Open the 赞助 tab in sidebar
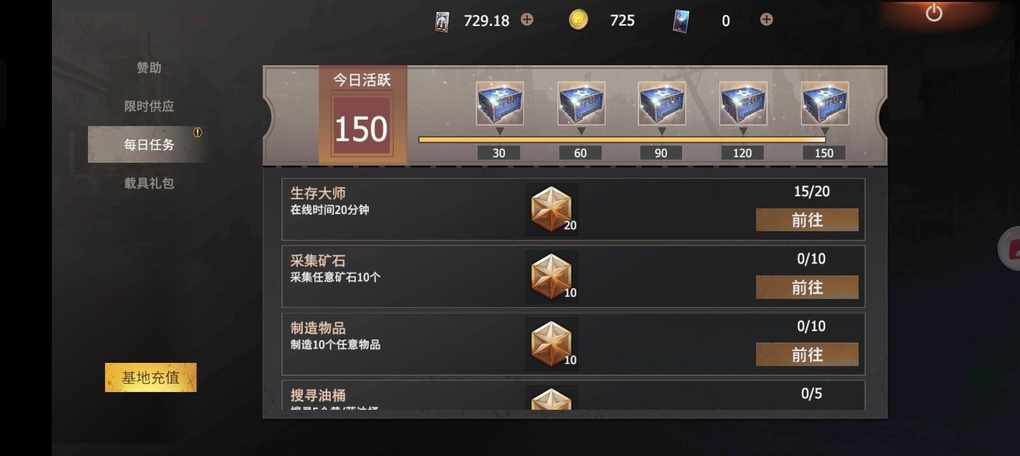 click(x=149, y=68)
